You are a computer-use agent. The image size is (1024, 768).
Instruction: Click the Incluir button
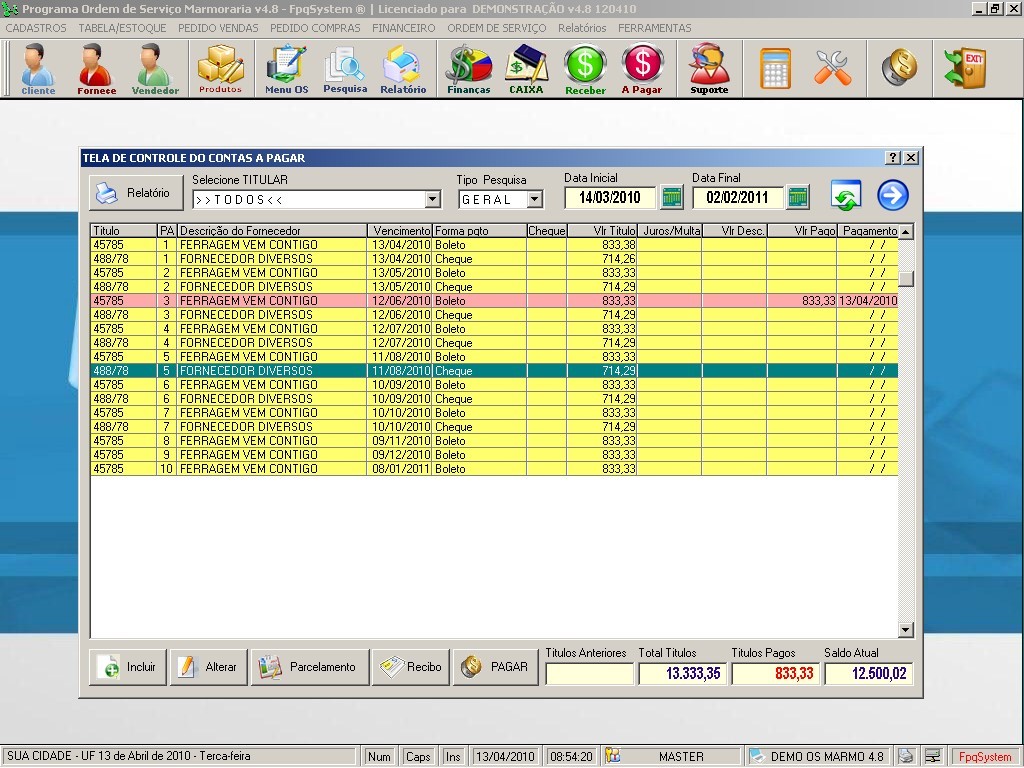127,667
